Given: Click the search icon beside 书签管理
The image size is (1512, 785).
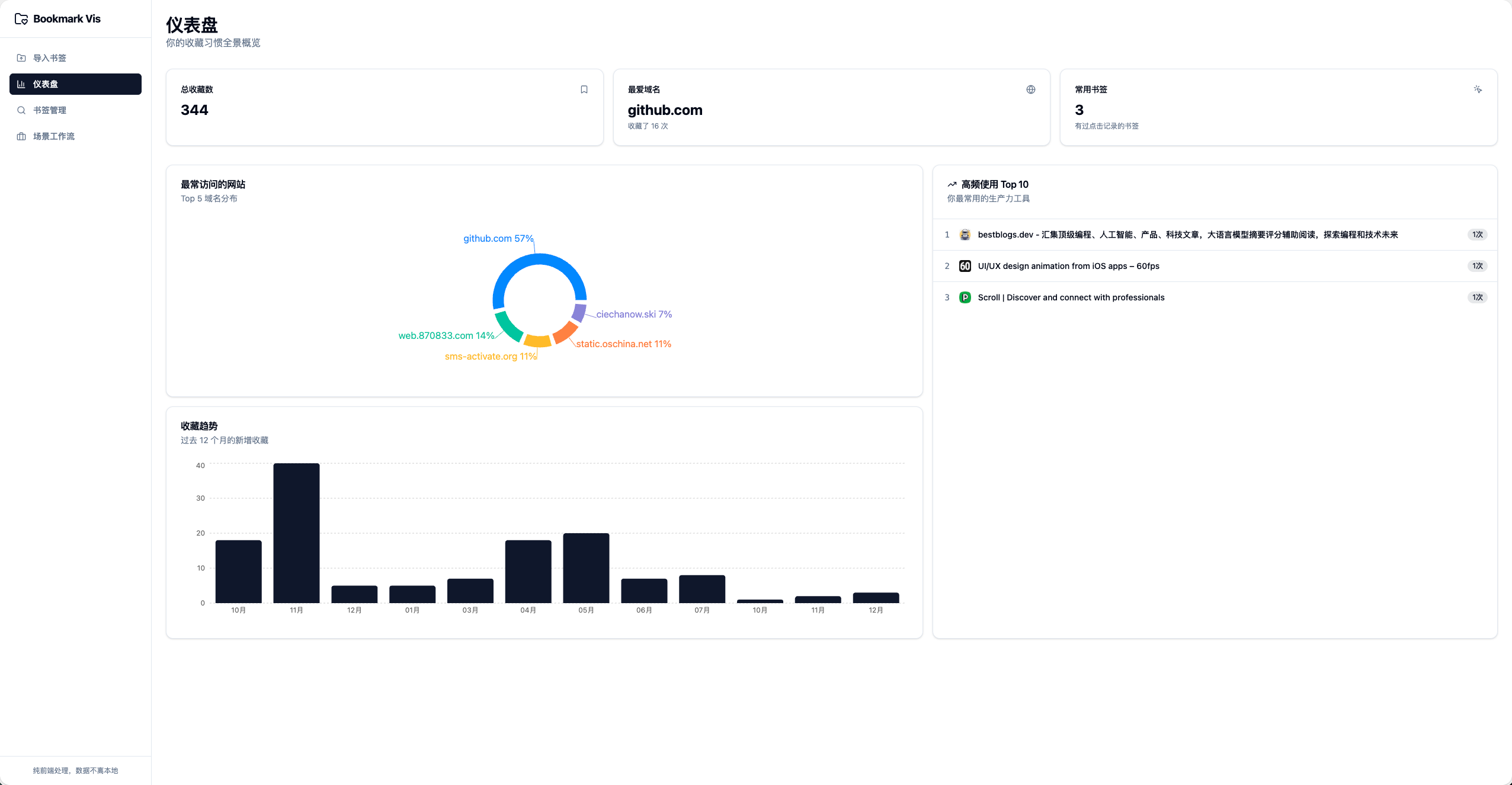Looking at the screenshot, I should pos(21,110).
